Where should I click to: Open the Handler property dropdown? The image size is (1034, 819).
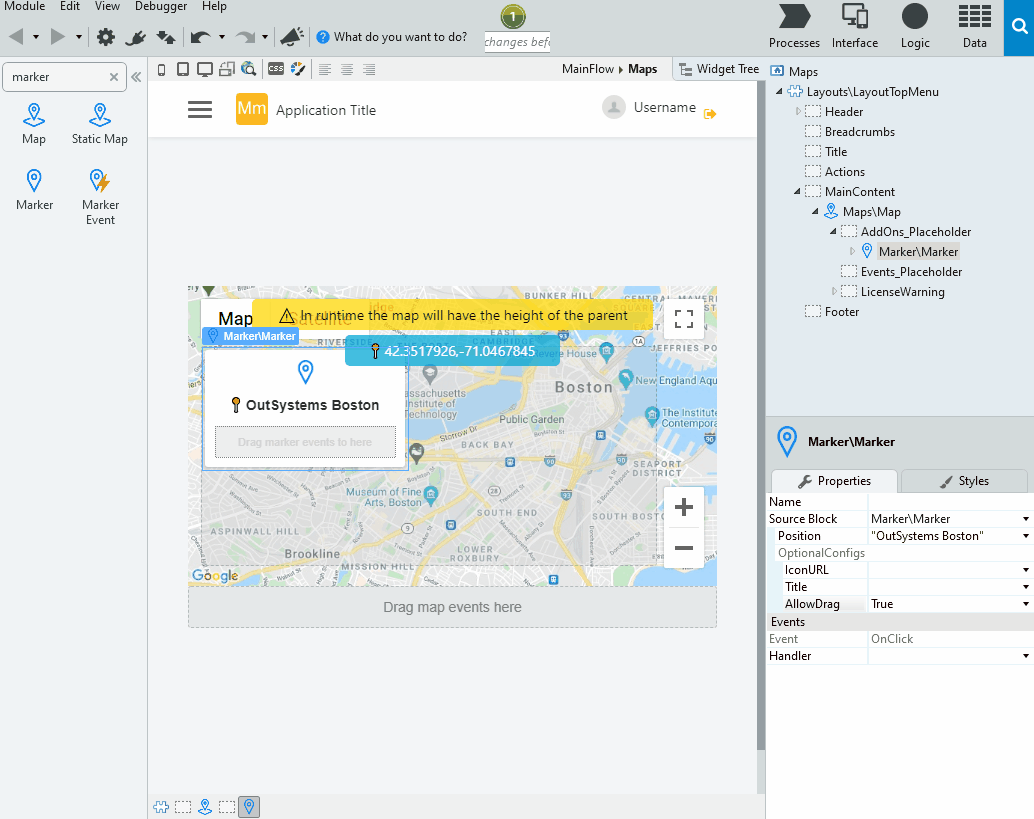pyautogui.click(x=1025, y=656)
